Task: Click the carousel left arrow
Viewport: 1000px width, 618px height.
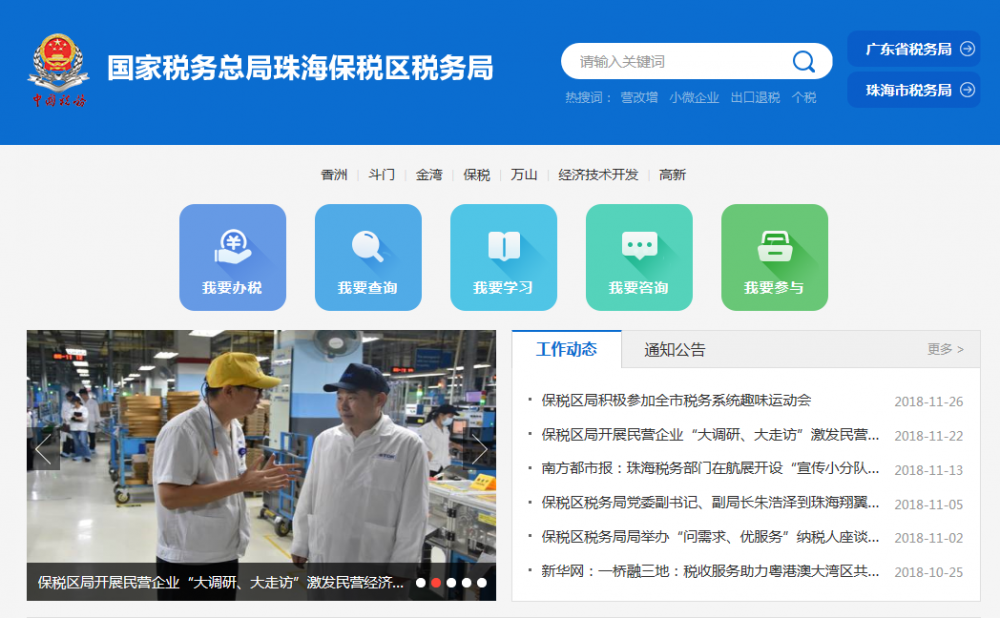Action: click(42, 450)
